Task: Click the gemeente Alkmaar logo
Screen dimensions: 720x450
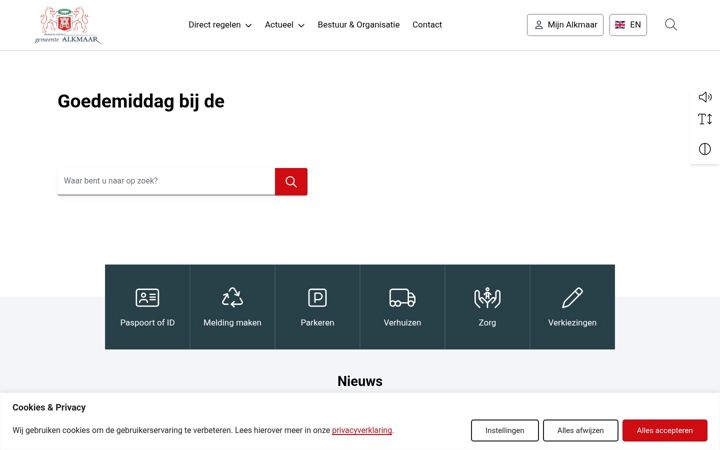Action: tap(68, 25)
